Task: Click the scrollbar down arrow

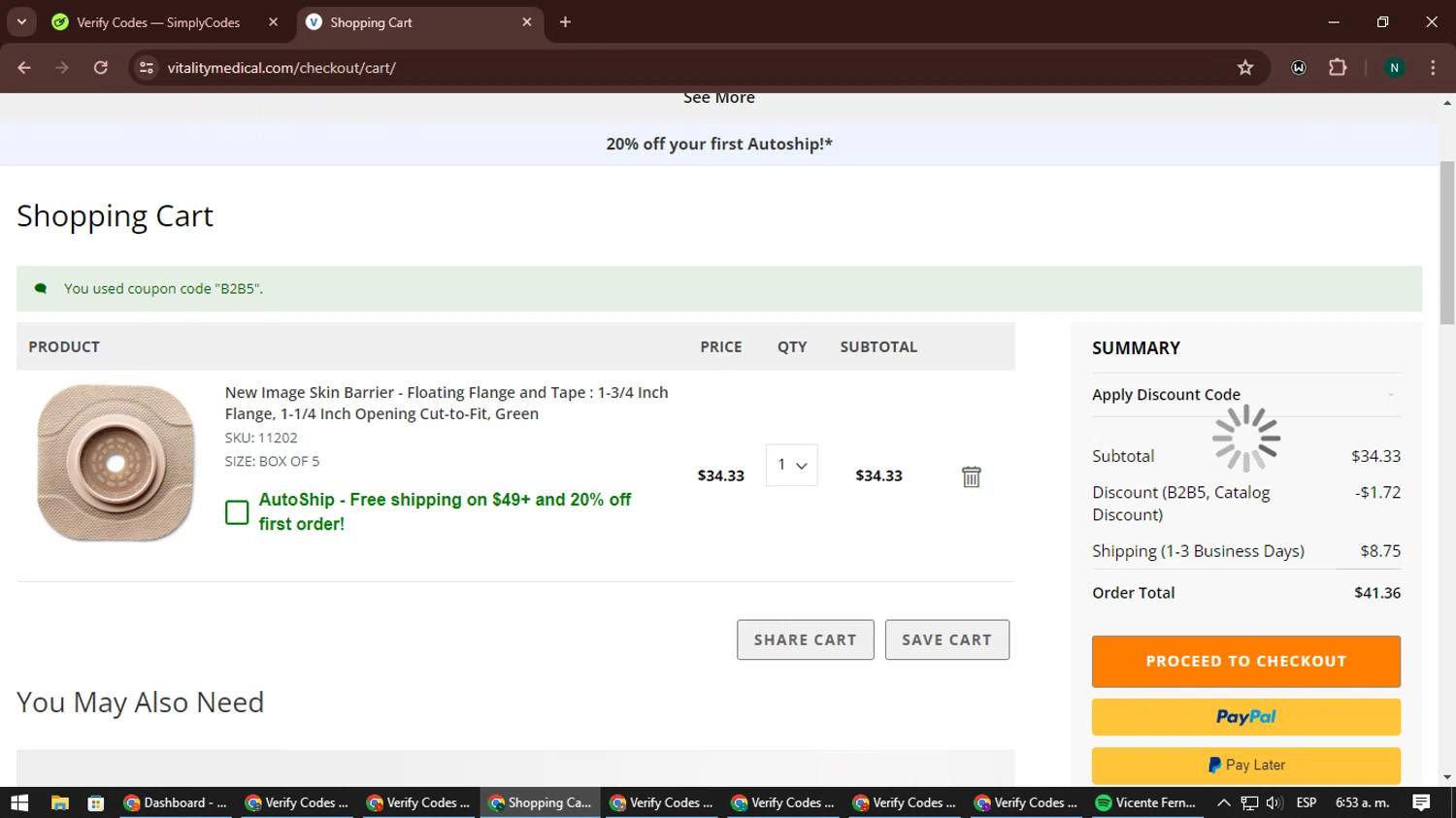Action: click(x=1447, y=777)
